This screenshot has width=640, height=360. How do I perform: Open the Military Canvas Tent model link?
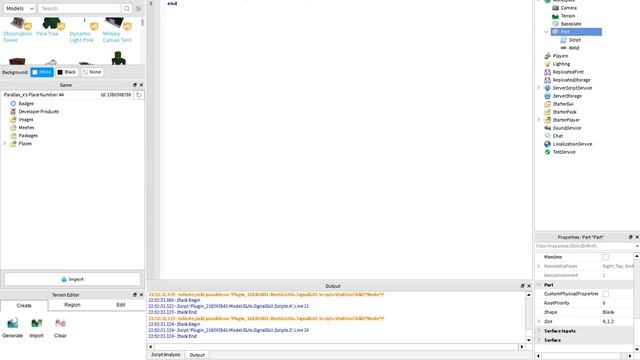(117, 37)
